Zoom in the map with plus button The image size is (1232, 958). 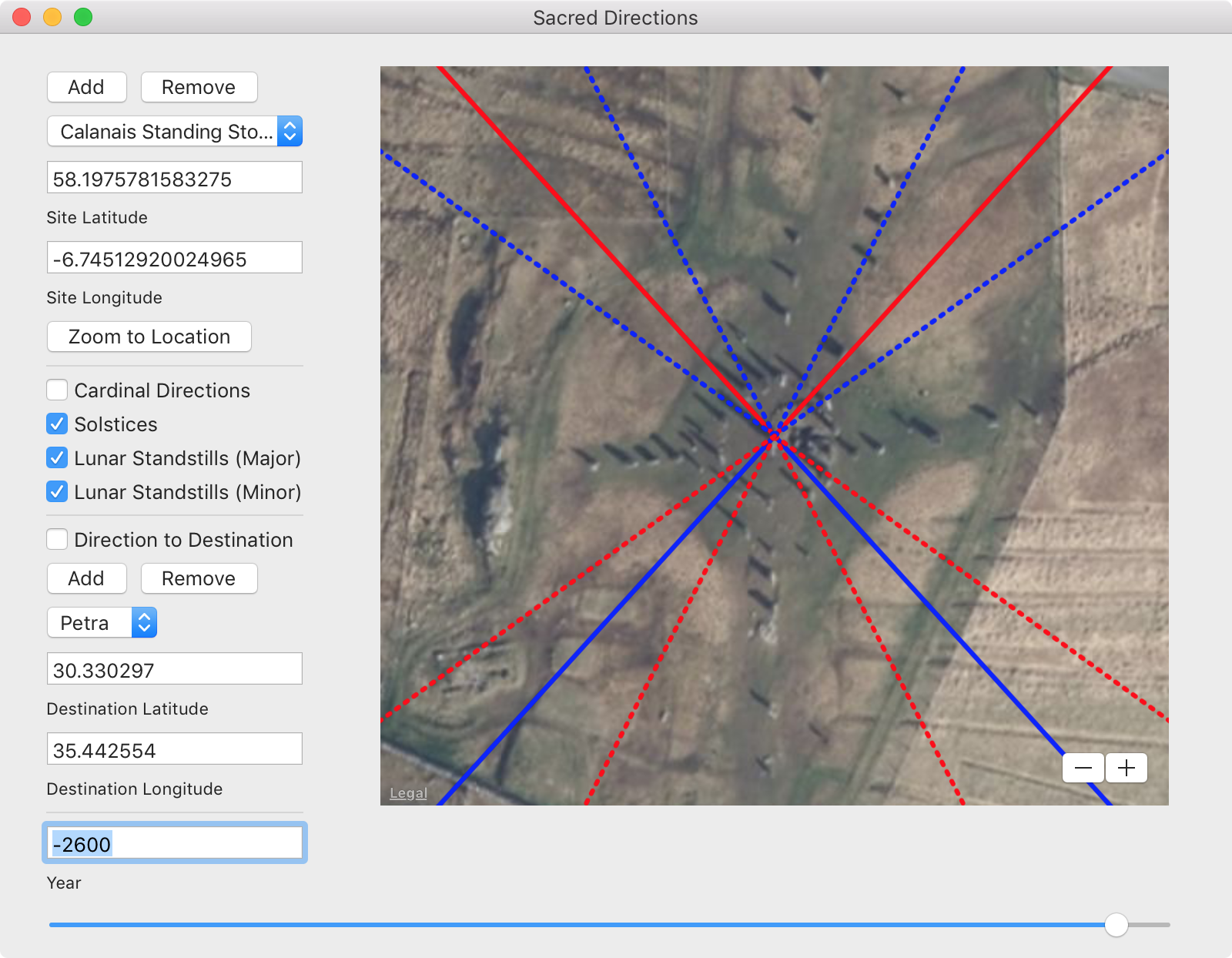(1127, 768)
